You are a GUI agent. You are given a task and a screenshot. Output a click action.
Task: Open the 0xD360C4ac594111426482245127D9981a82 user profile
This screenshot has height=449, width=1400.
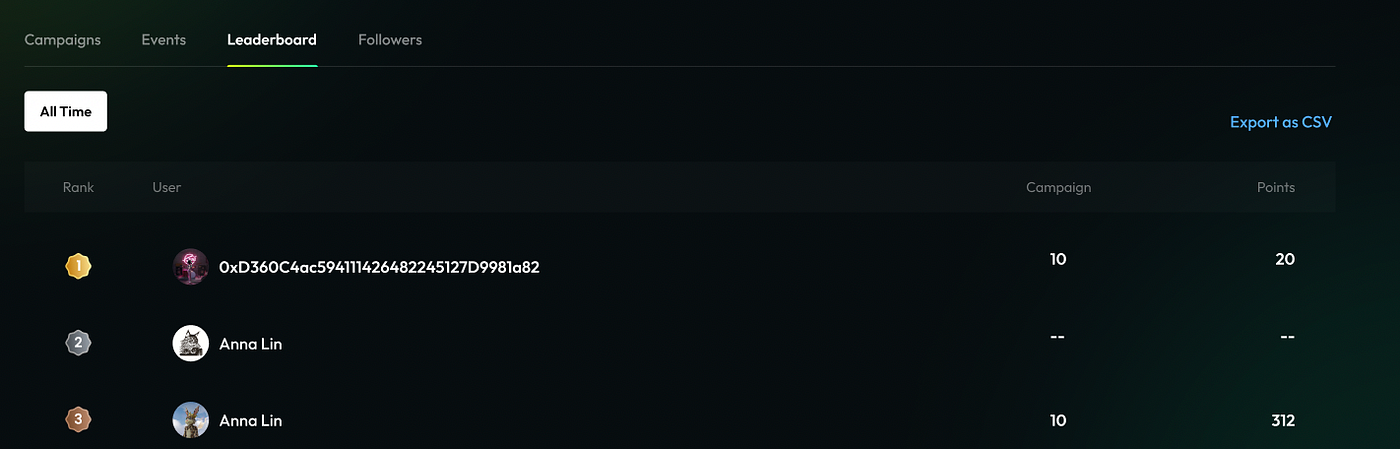point(379,267)
